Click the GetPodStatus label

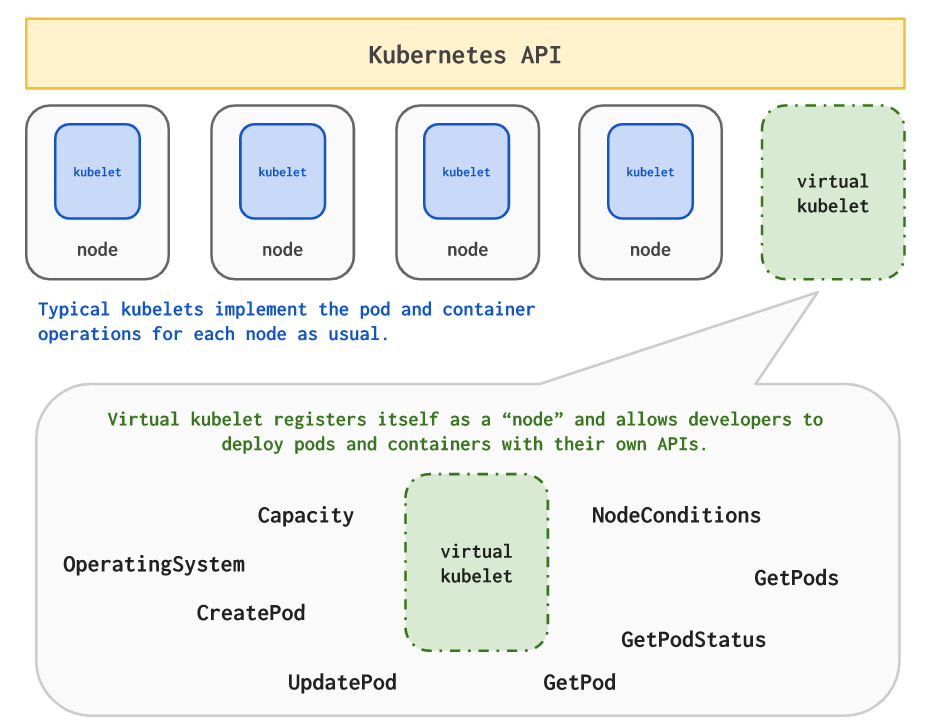(694, 640)
